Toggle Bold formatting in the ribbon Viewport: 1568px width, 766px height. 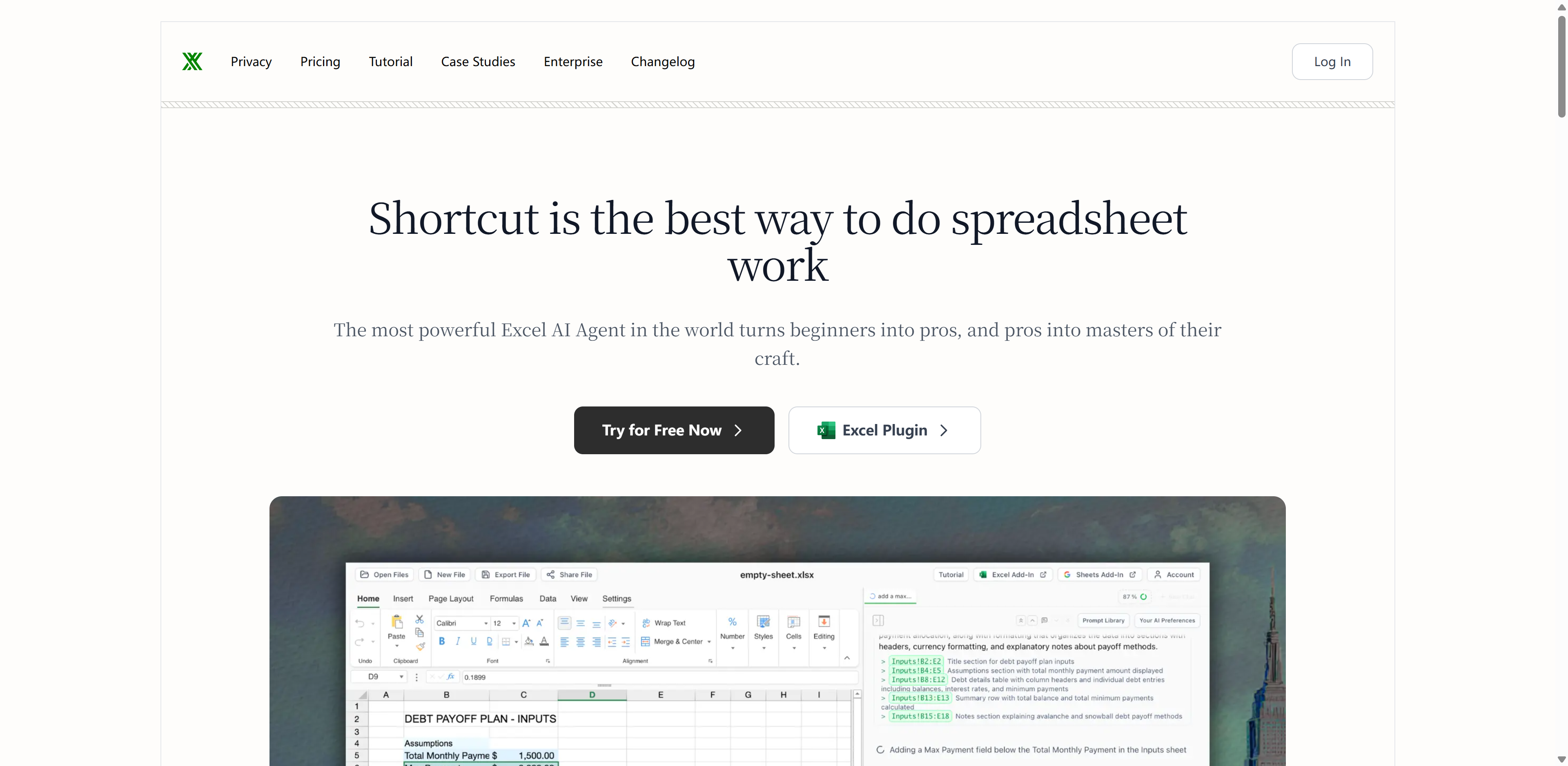pyautogui.click(x=442, y=641)
